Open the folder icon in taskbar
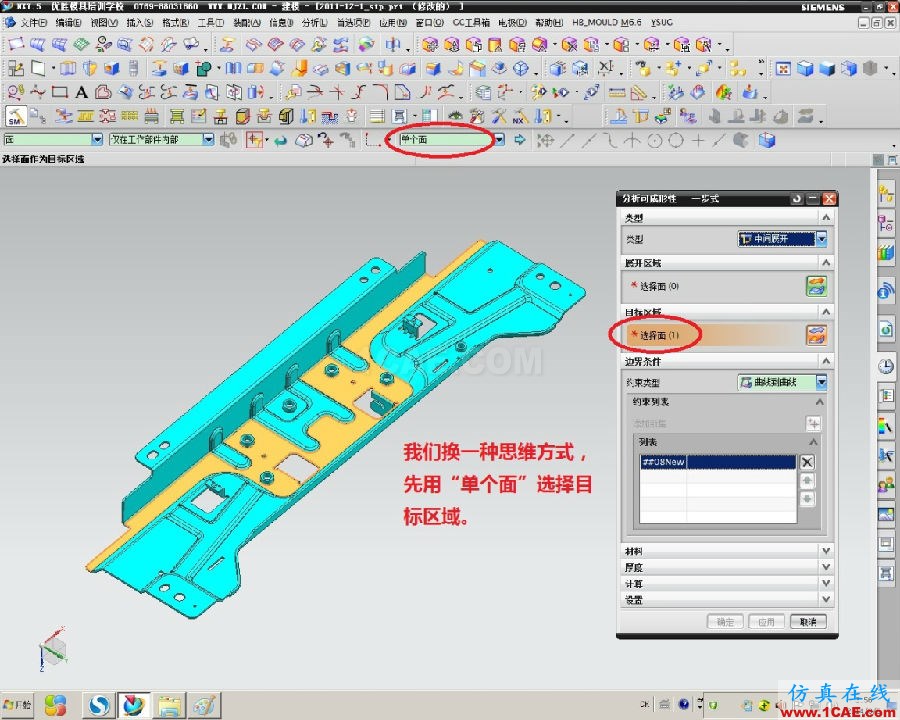This screenshot has width=900, height=720. click(170, 705)
